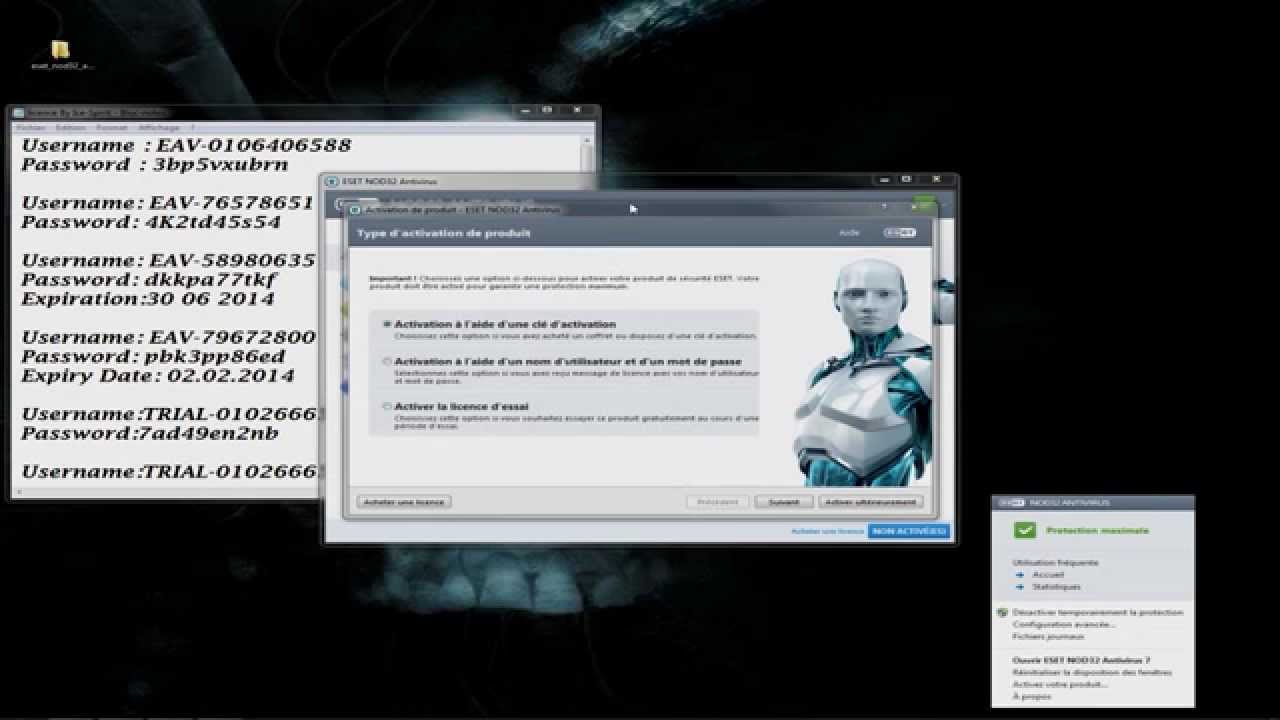Open the Affichage menu in Notepad
This screenshot has height=720, width=1280.
coord(159,128)
